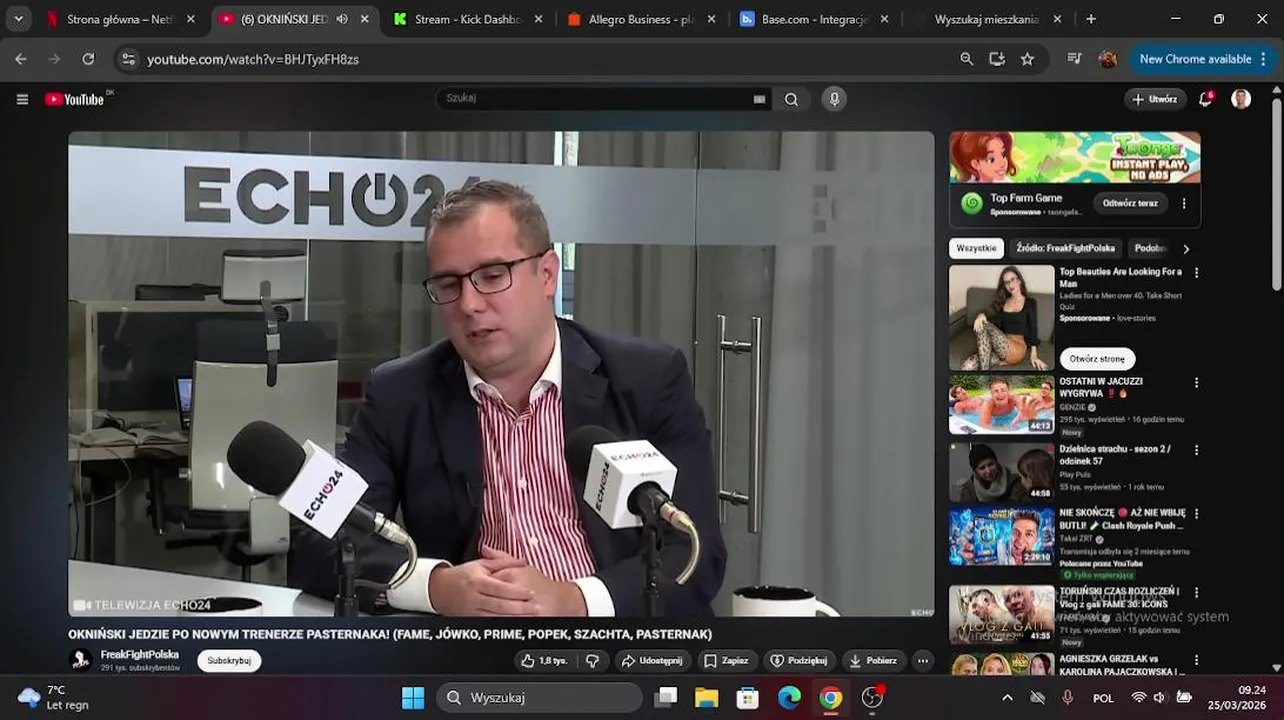
Task: Open the media control icon in the Chrome toolbar
Action: [1074, 59]
